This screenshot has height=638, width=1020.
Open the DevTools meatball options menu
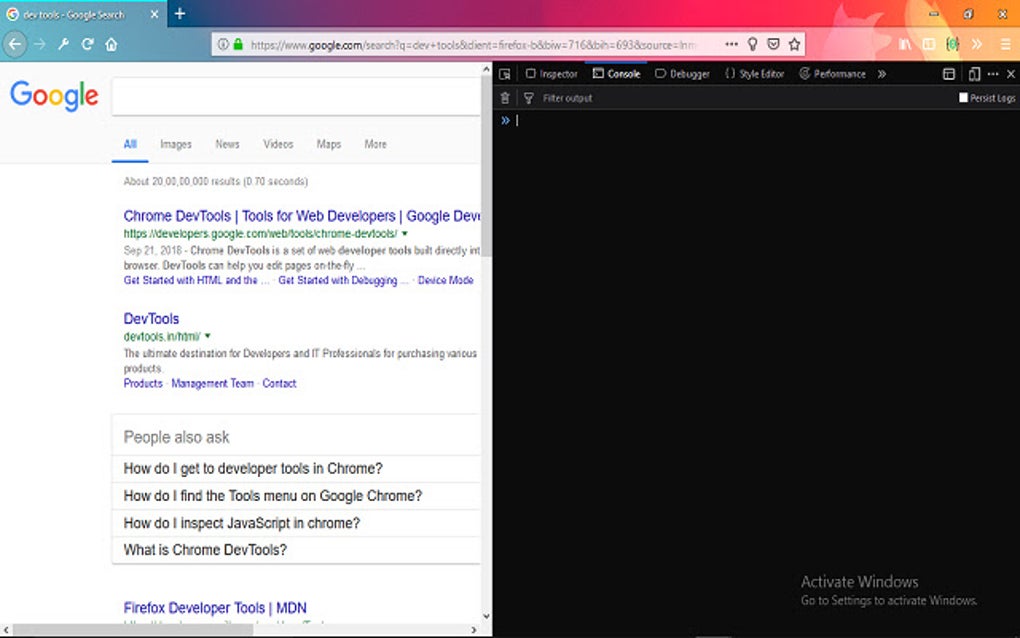(x=993, y=73)
